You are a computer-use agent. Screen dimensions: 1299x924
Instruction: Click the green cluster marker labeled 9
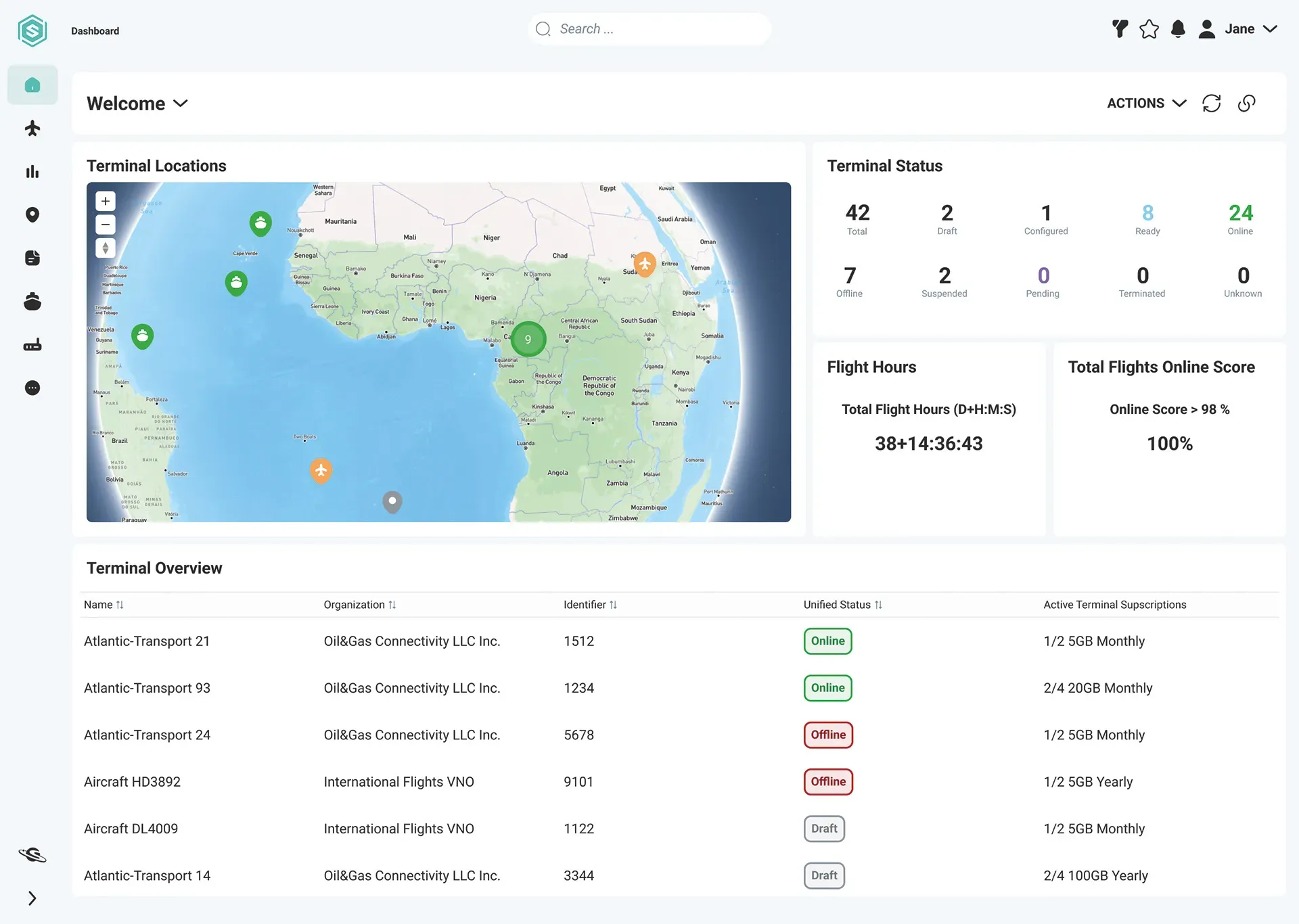click(528, 340)
